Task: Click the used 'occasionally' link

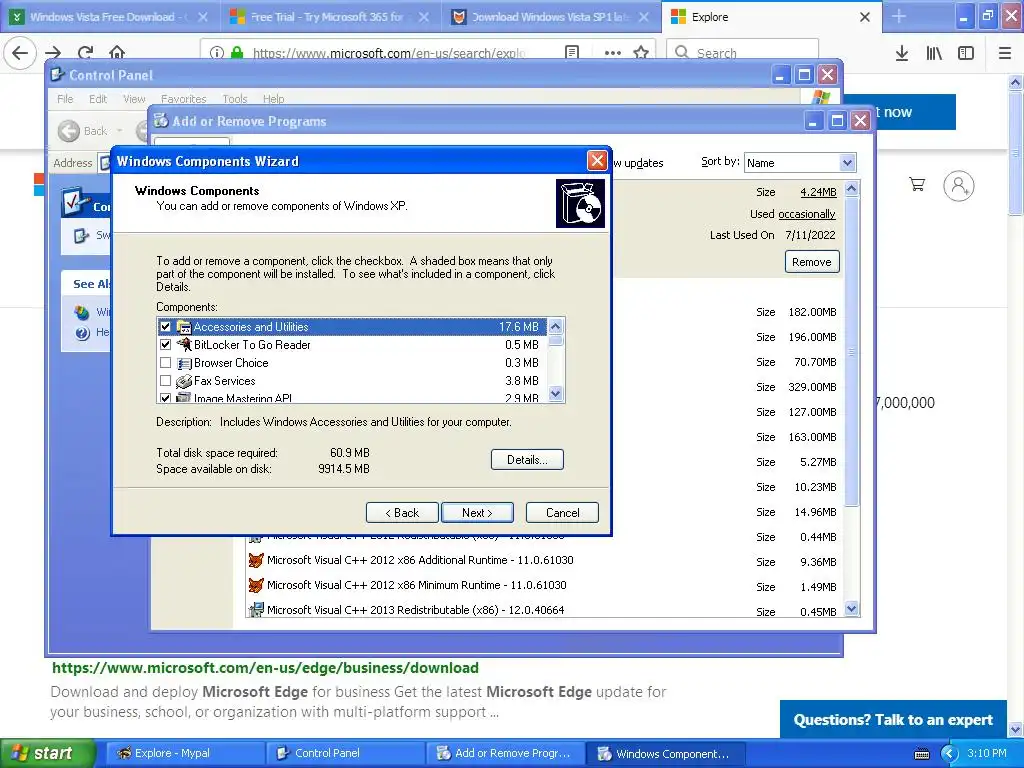Action: (807, 214)
